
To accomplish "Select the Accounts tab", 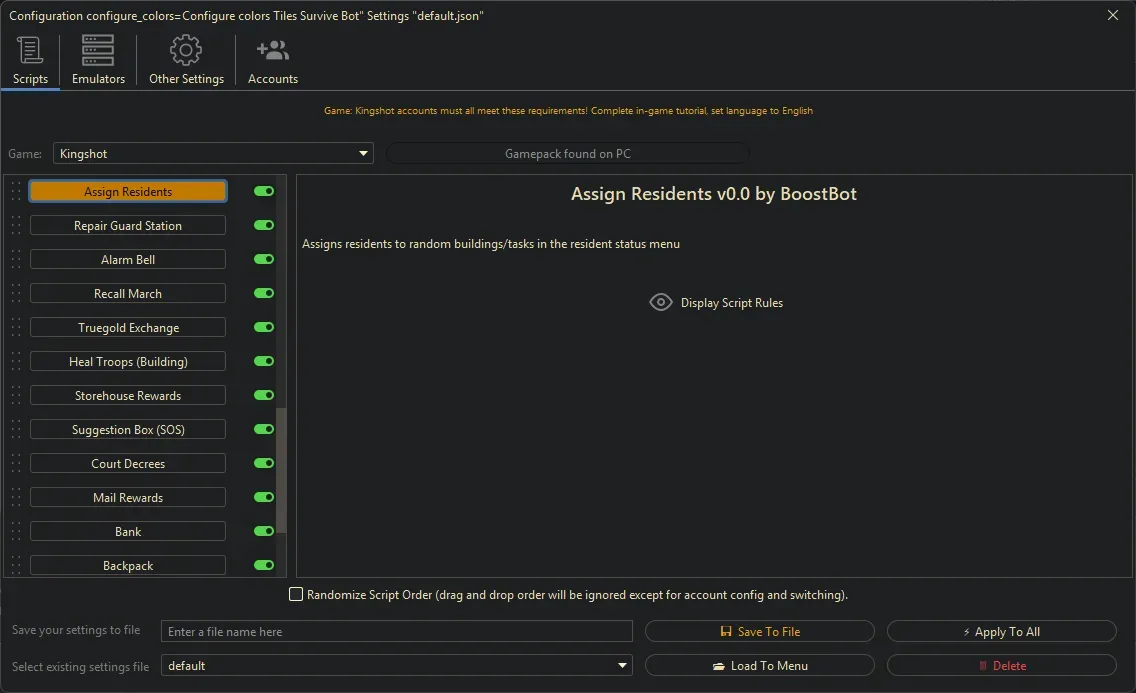I will tap(271, 60).
